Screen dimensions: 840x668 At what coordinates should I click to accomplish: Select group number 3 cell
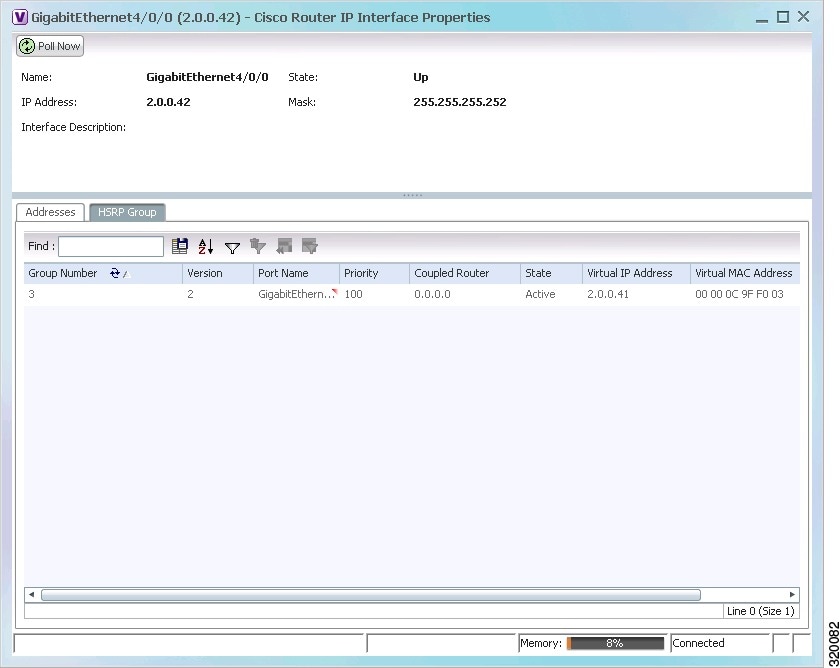[103, 294]
